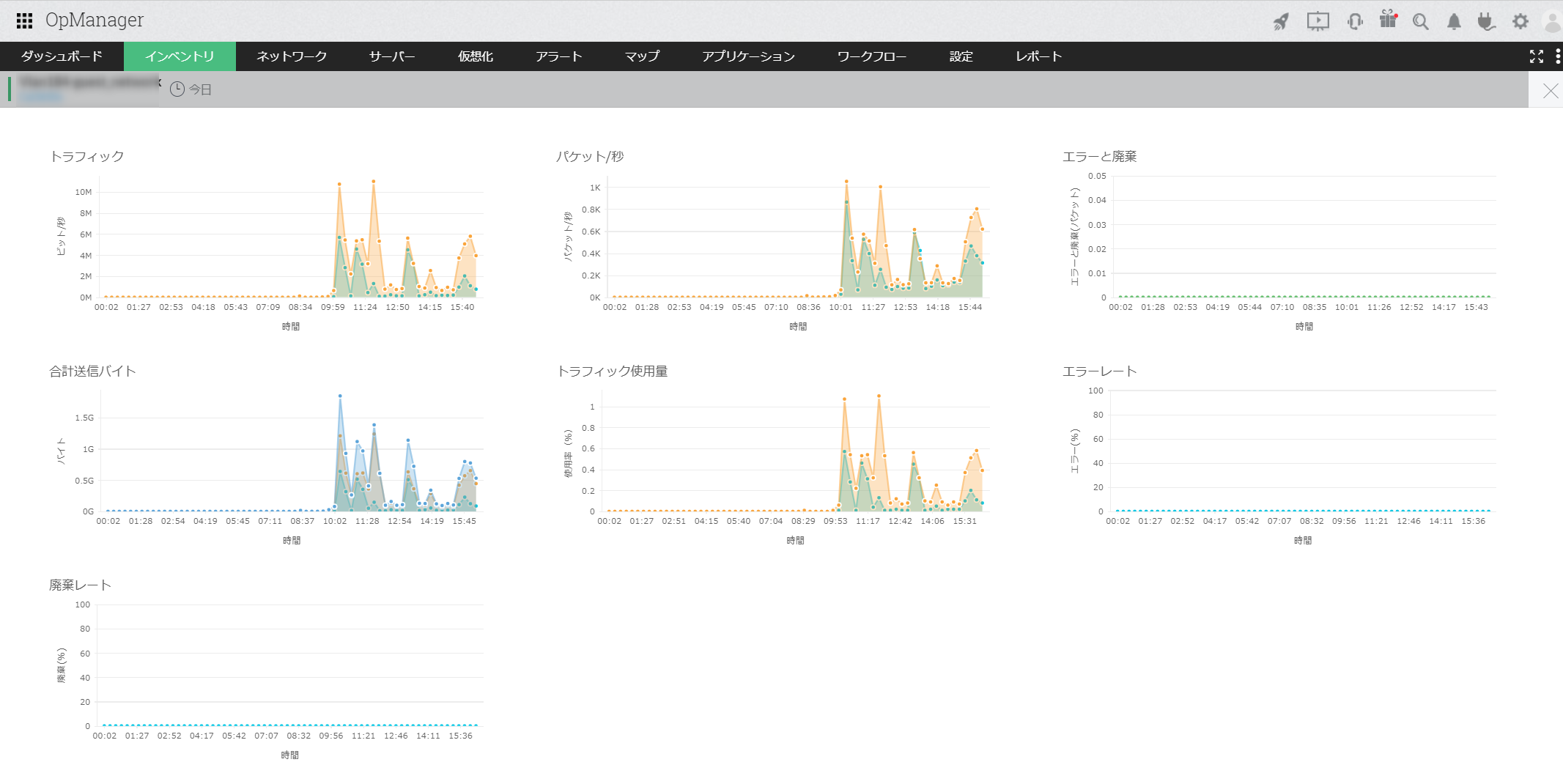Click the rocket quick-start icon

pos(1281,21)
